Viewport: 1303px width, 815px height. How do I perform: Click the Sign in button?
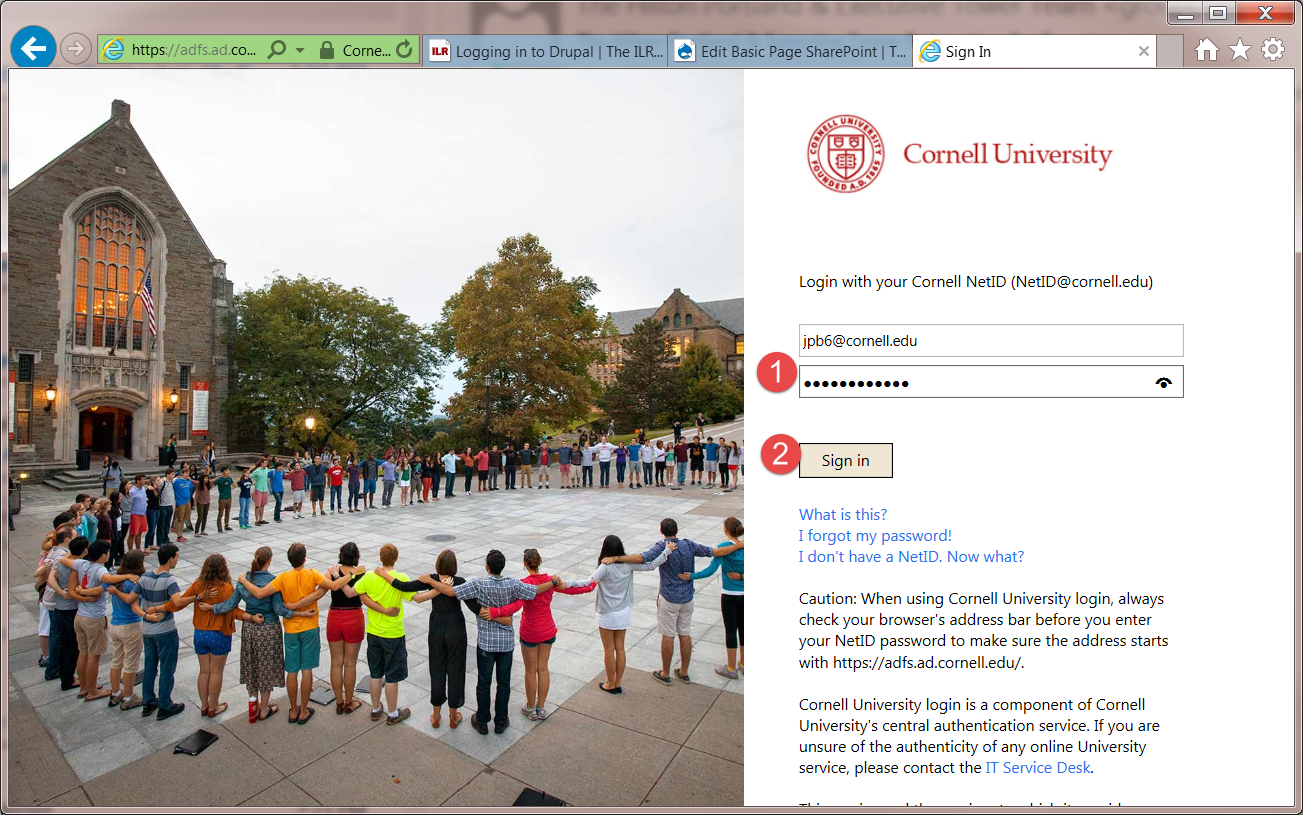point(846,460)
